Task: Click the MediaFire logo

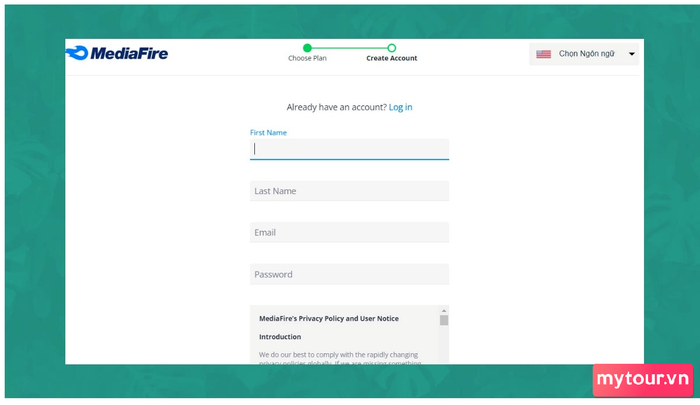Action: (117, 53)
